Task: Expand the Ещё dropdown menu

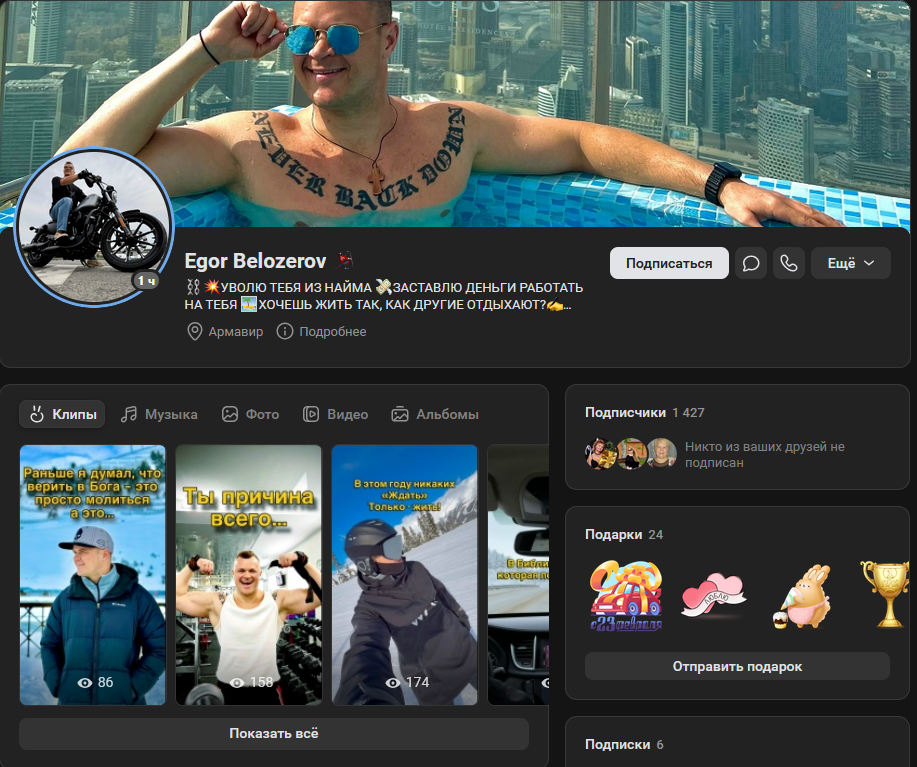Action: [850, 263]
